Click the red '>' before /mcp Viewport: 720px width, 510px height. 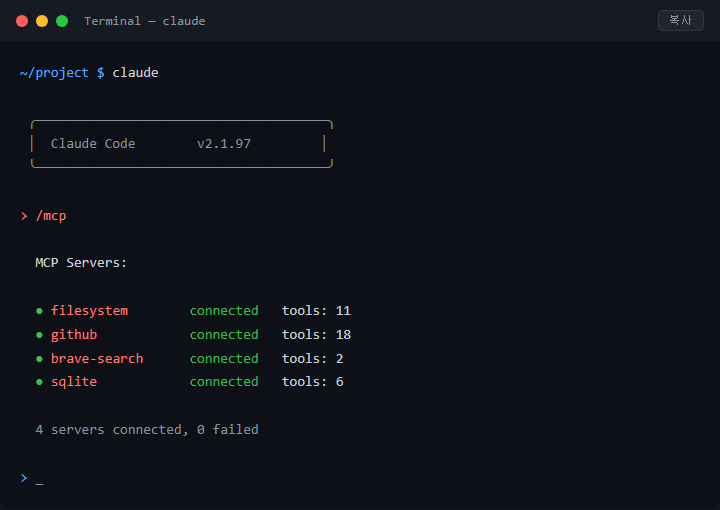[x=24, y=216]
